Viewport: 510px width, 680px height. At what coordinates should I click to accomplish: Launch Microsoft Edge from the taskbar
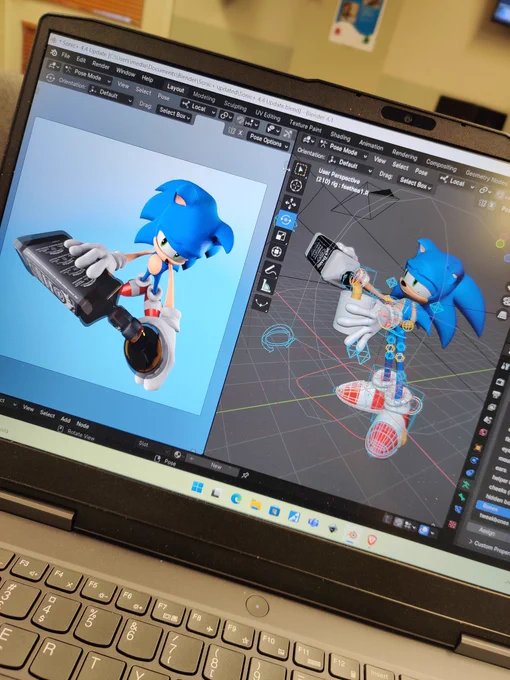236,498
